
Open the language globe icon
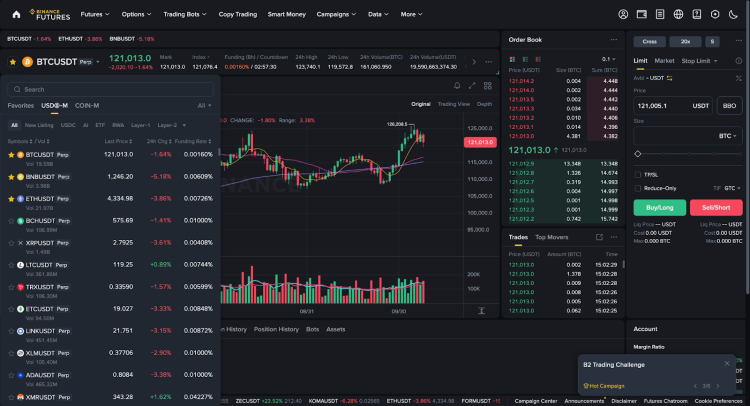[x=678, y=14]
